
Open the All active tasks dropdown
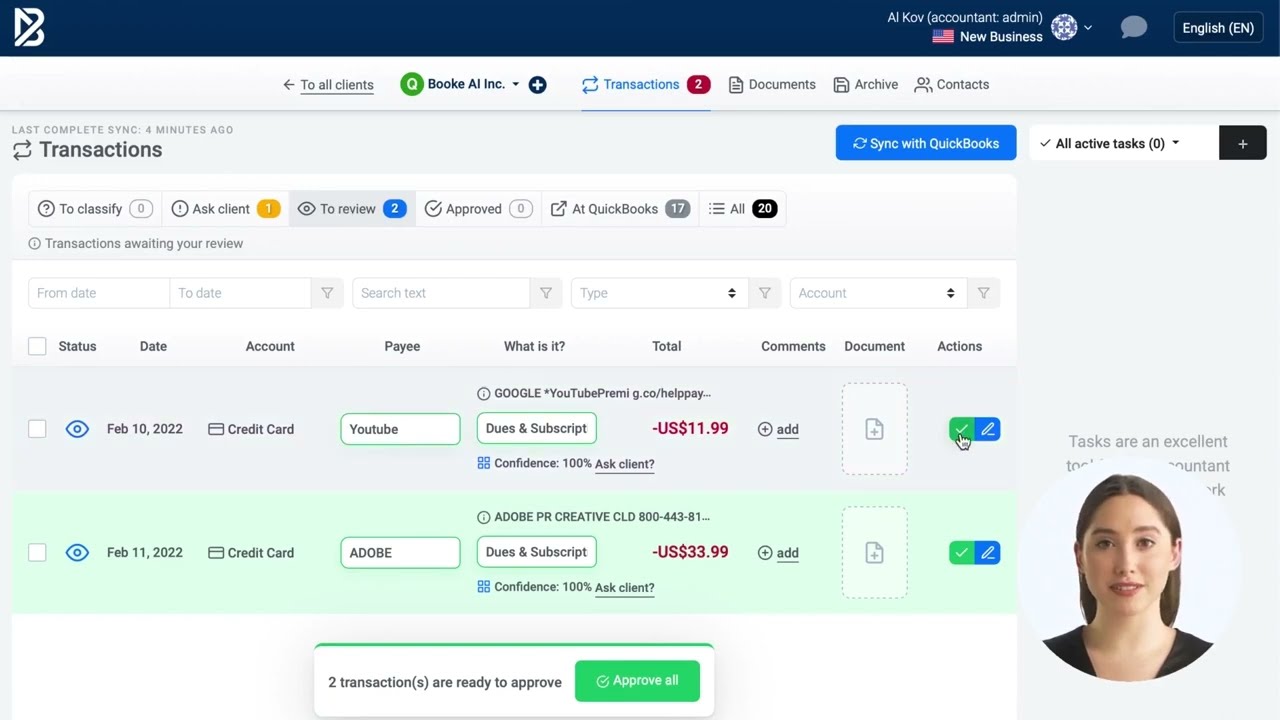[x=1124, y=143]
